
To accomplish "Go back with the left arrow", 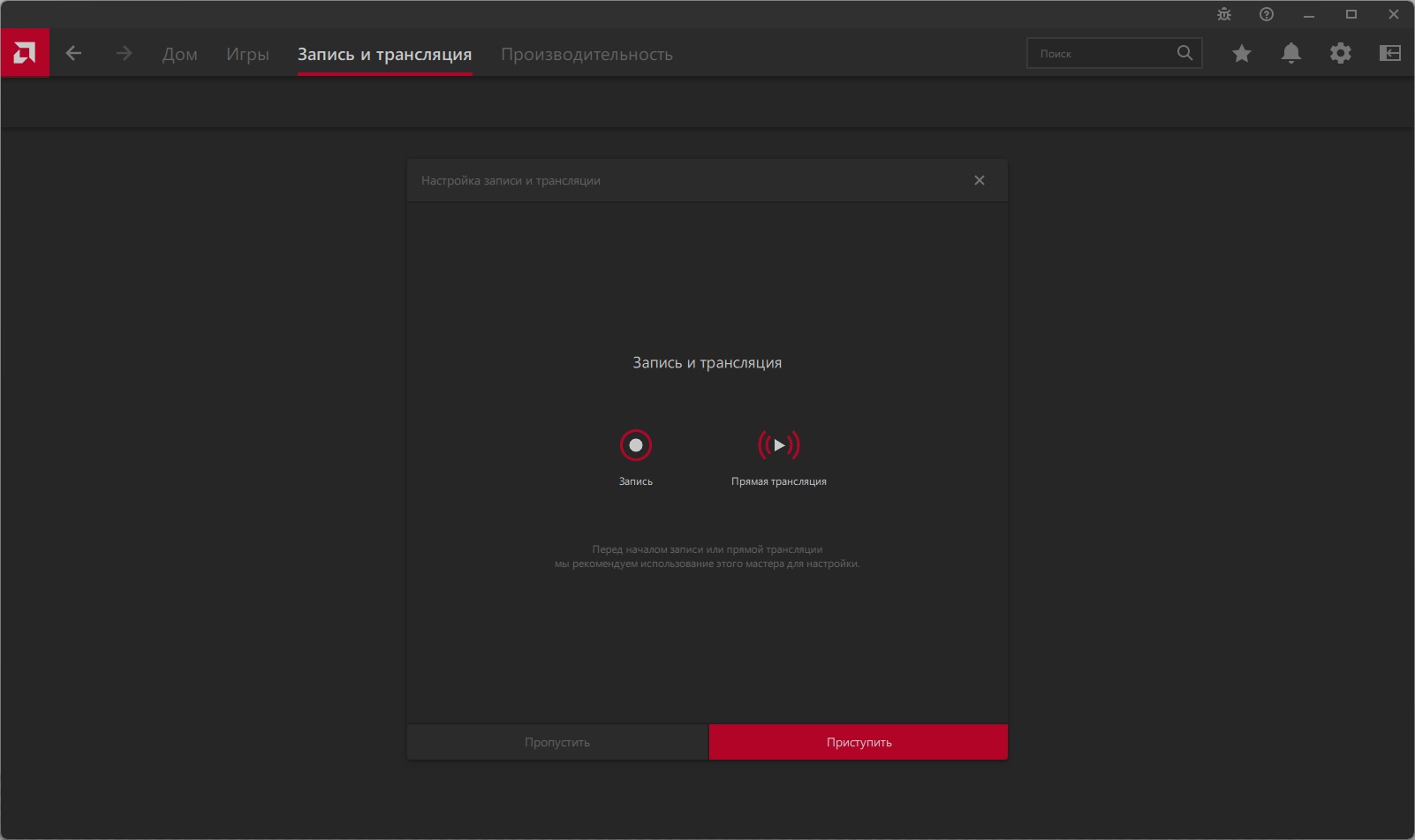I will pos(74,53).
